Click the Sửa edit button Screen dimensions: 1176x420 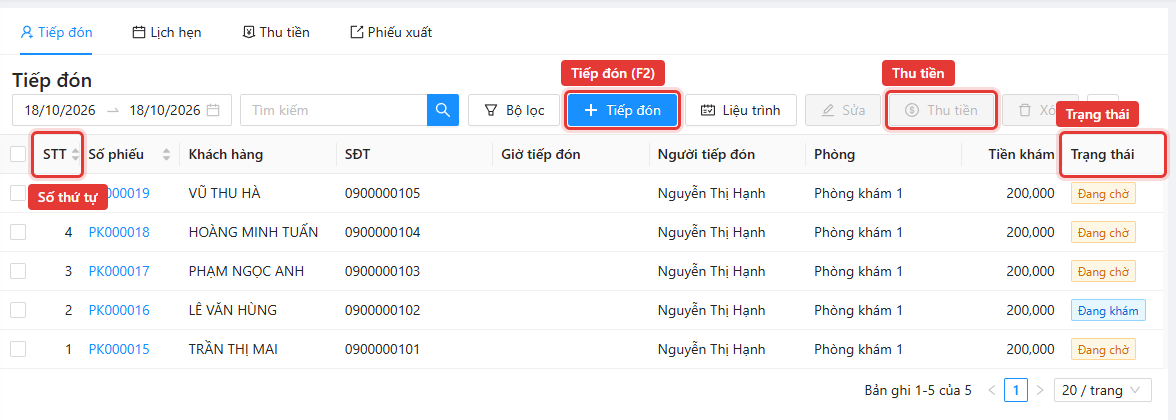[x=843, y=110]
